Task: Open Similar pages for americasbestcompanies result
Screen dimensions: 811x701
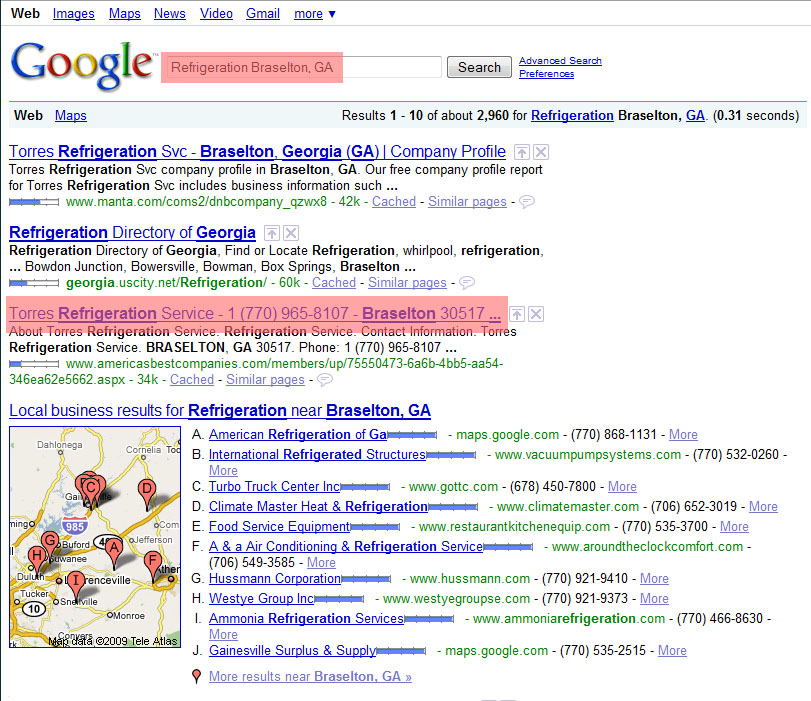Action: click(x=265, y=380)
